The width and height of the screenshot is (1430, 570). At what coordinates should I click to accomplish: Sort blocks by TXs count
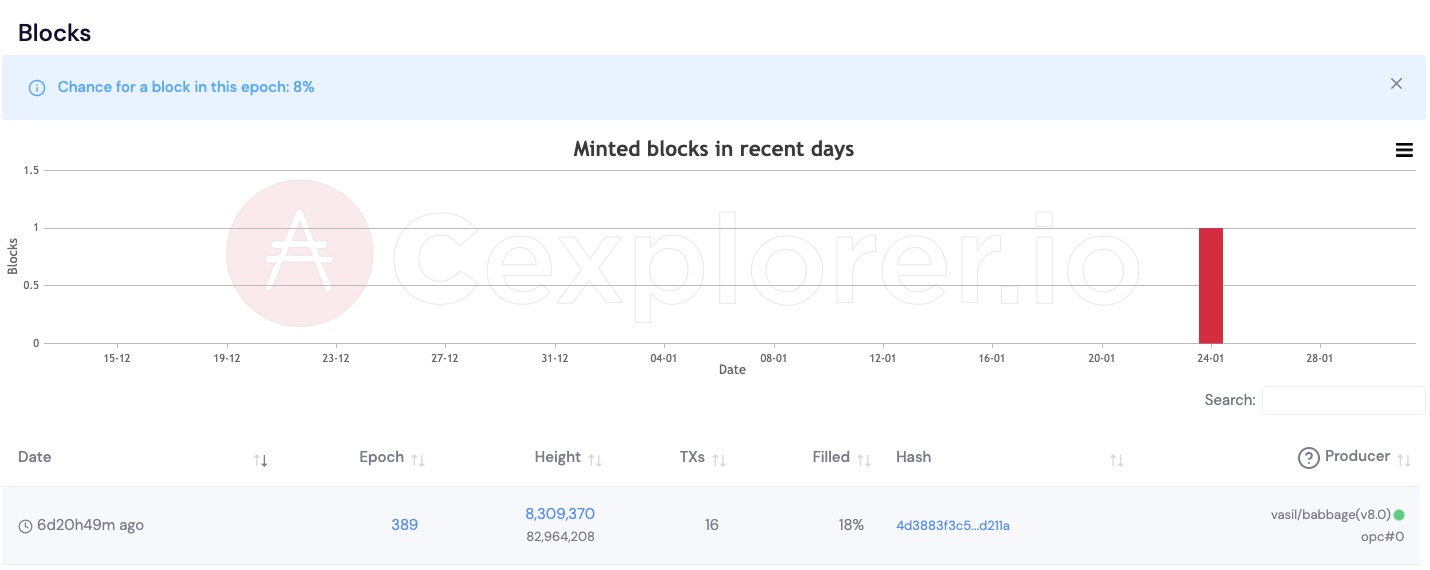[718, 460]
